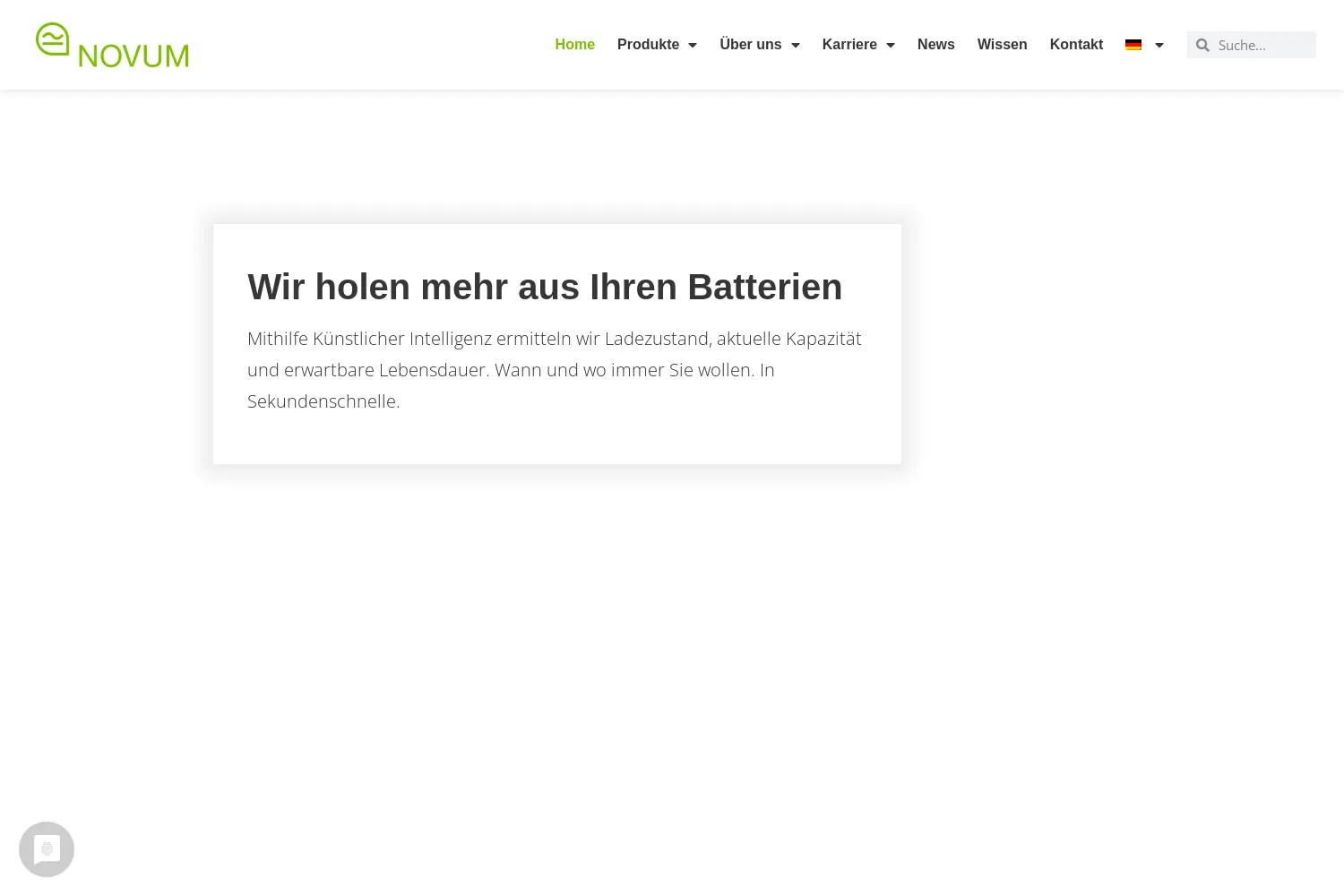
Task: Click the search magnifier icon
Action: [x=1202, y=45]
